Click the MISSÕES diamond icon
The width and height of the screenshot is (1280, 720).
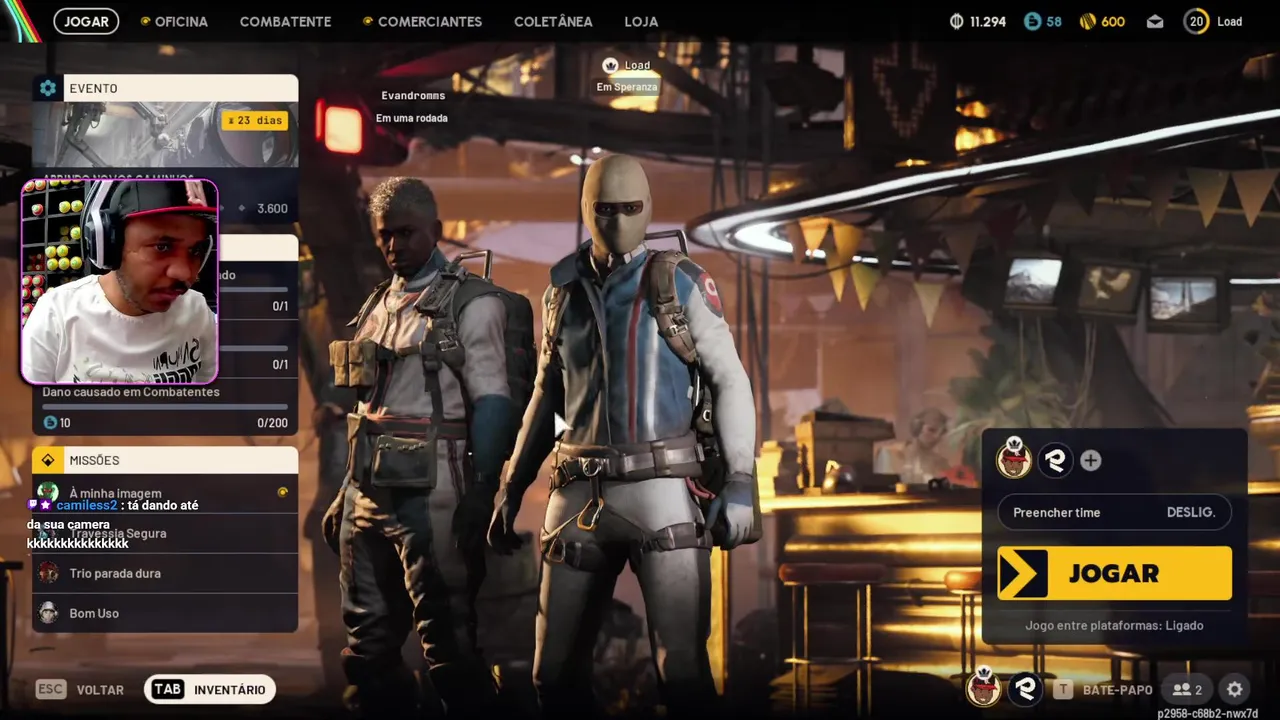[x=48, y=460]
